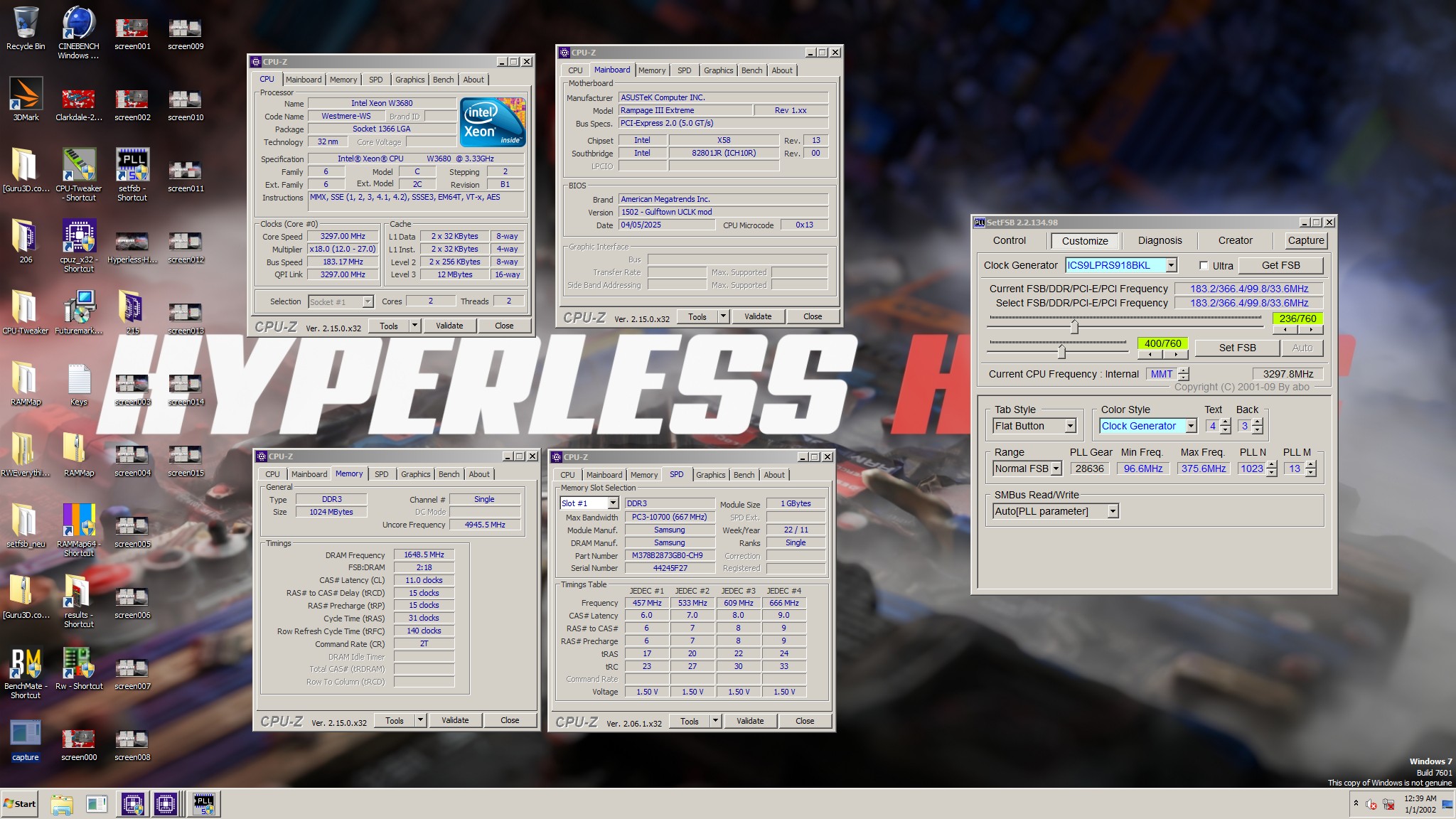This screenshot has height=819, width=1456.
Task: Open the Futuremark desktop icon
Action: [x=79, y=313]
